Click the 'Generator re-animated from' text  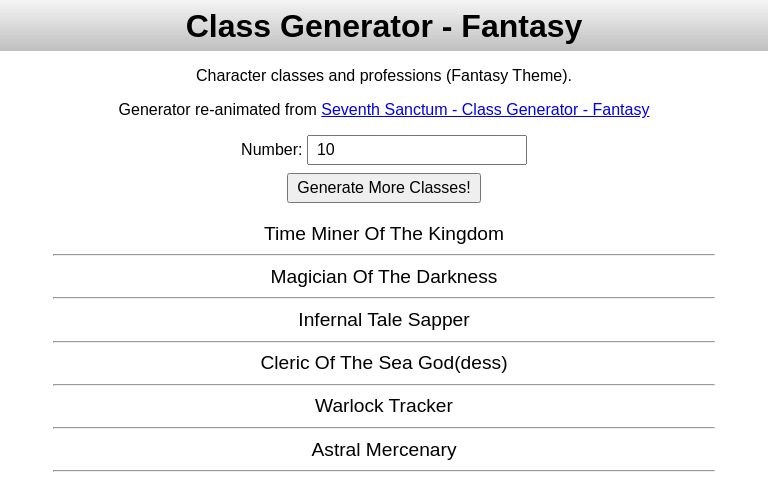click(x=218, y=110)
